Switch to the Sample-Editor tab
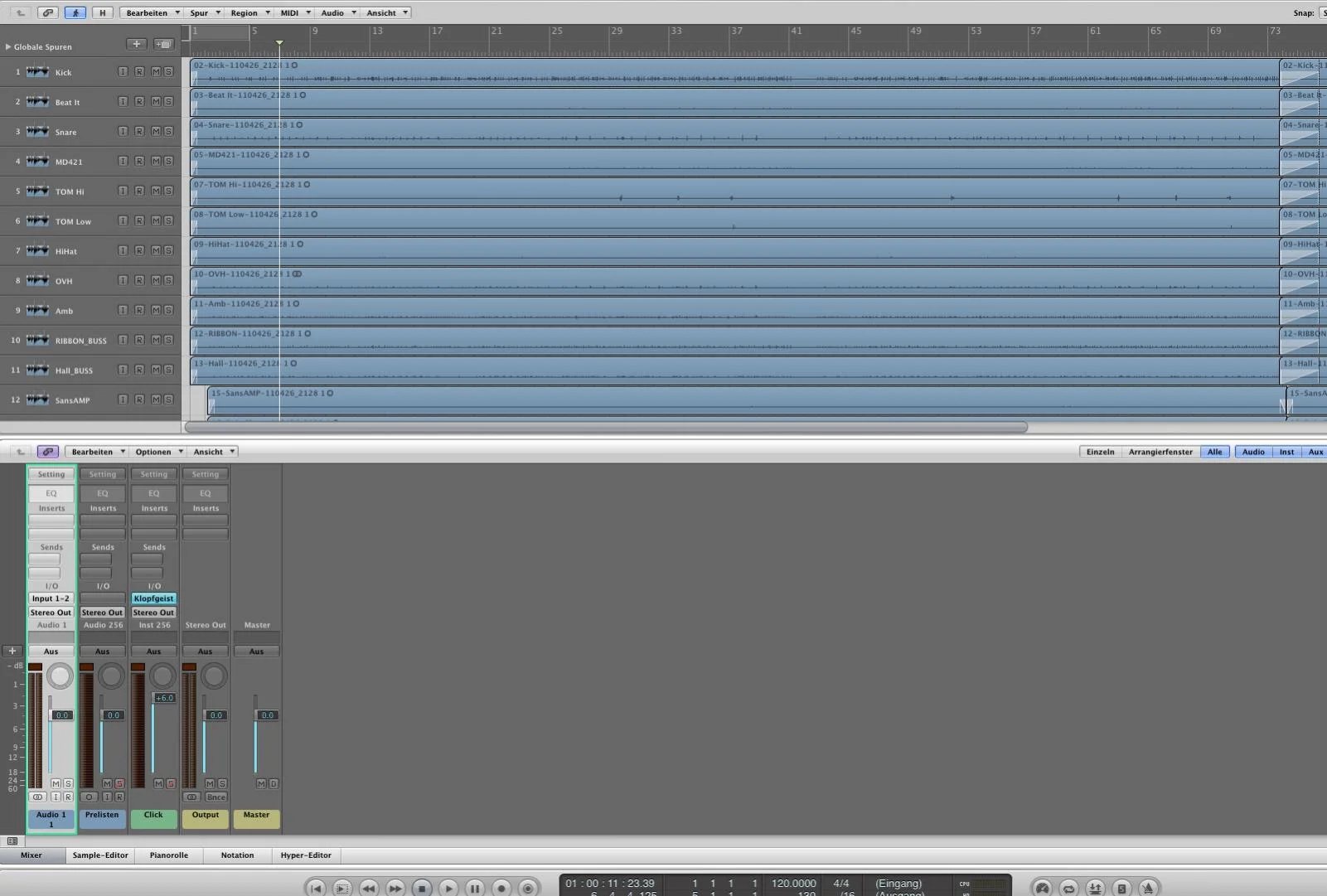The height and width of the screenshot is (896, 1327). (100, 855)
